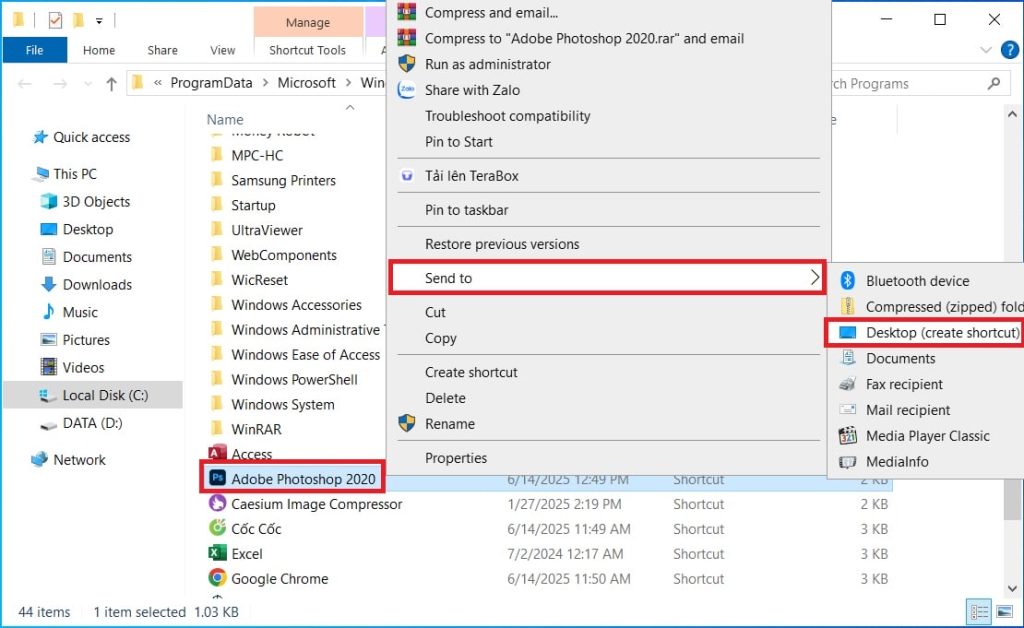The height and width of the screenshot is (628, 1024).
Task: Switch to large icons view layout
Action: click(1004, 612)
